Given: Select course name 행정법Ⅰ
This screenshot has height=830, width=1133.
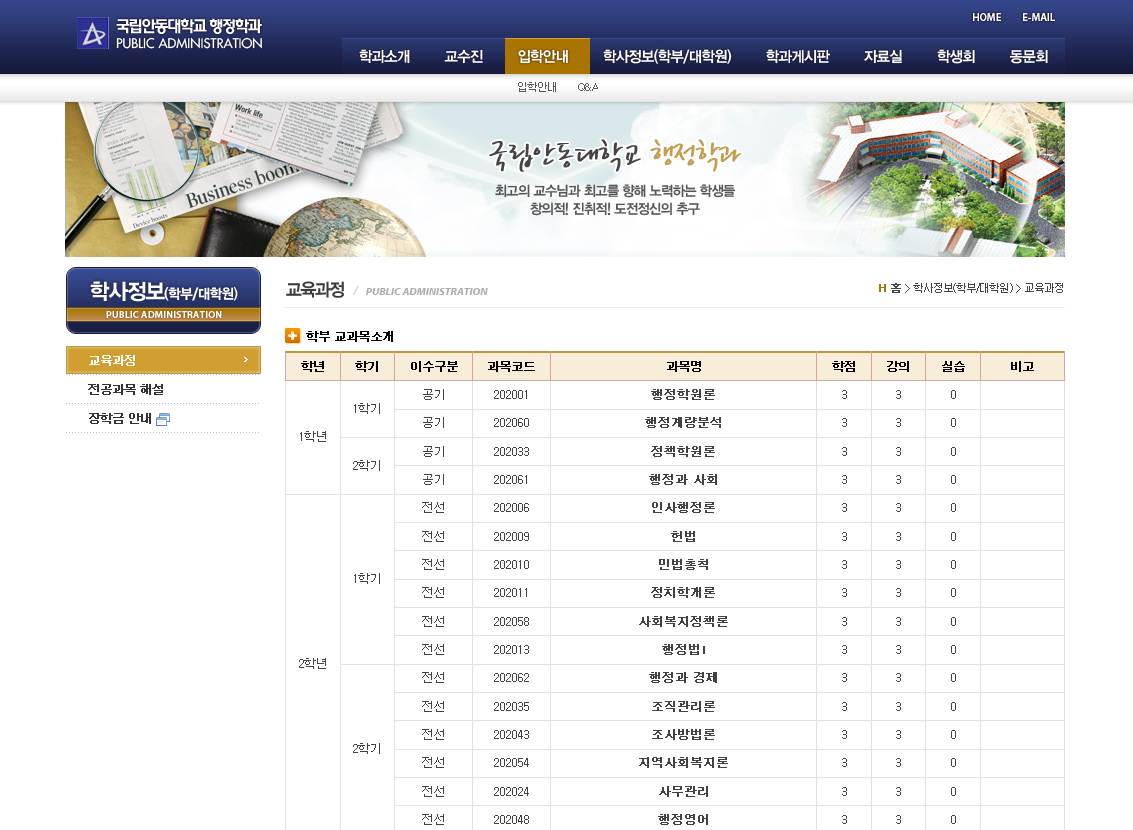Looking at the screenshot, I should click(x=684, y=649).
